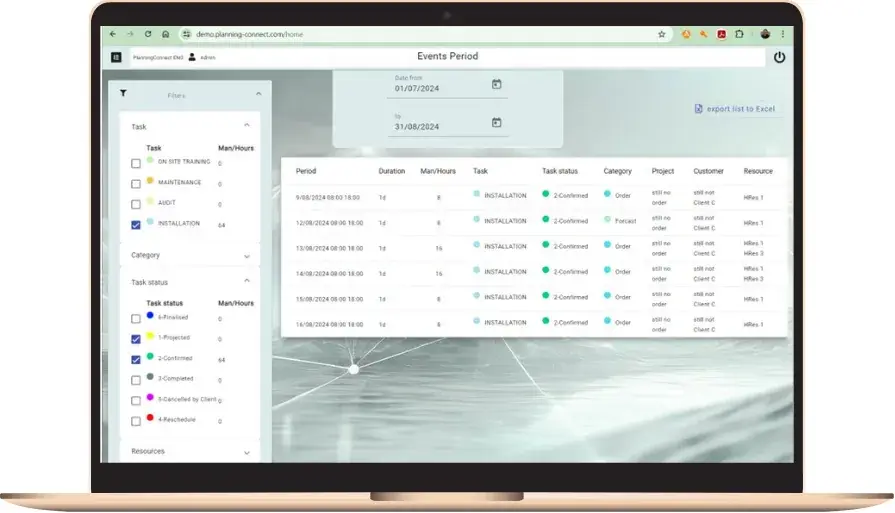Open the app sidebar menu icon

click(x=116, y=57)
